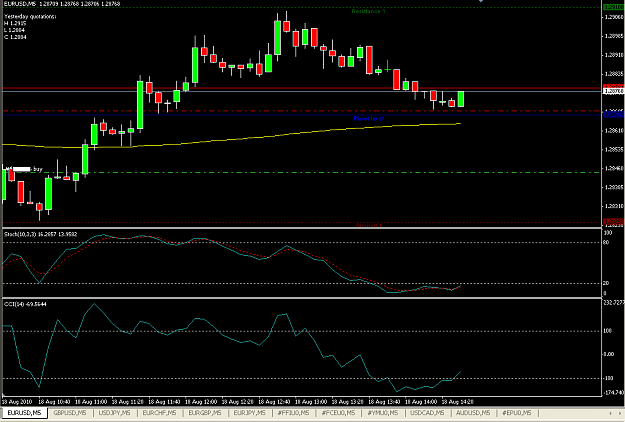Click the 18 Aug 10:40 time label

tap(55, 402)
